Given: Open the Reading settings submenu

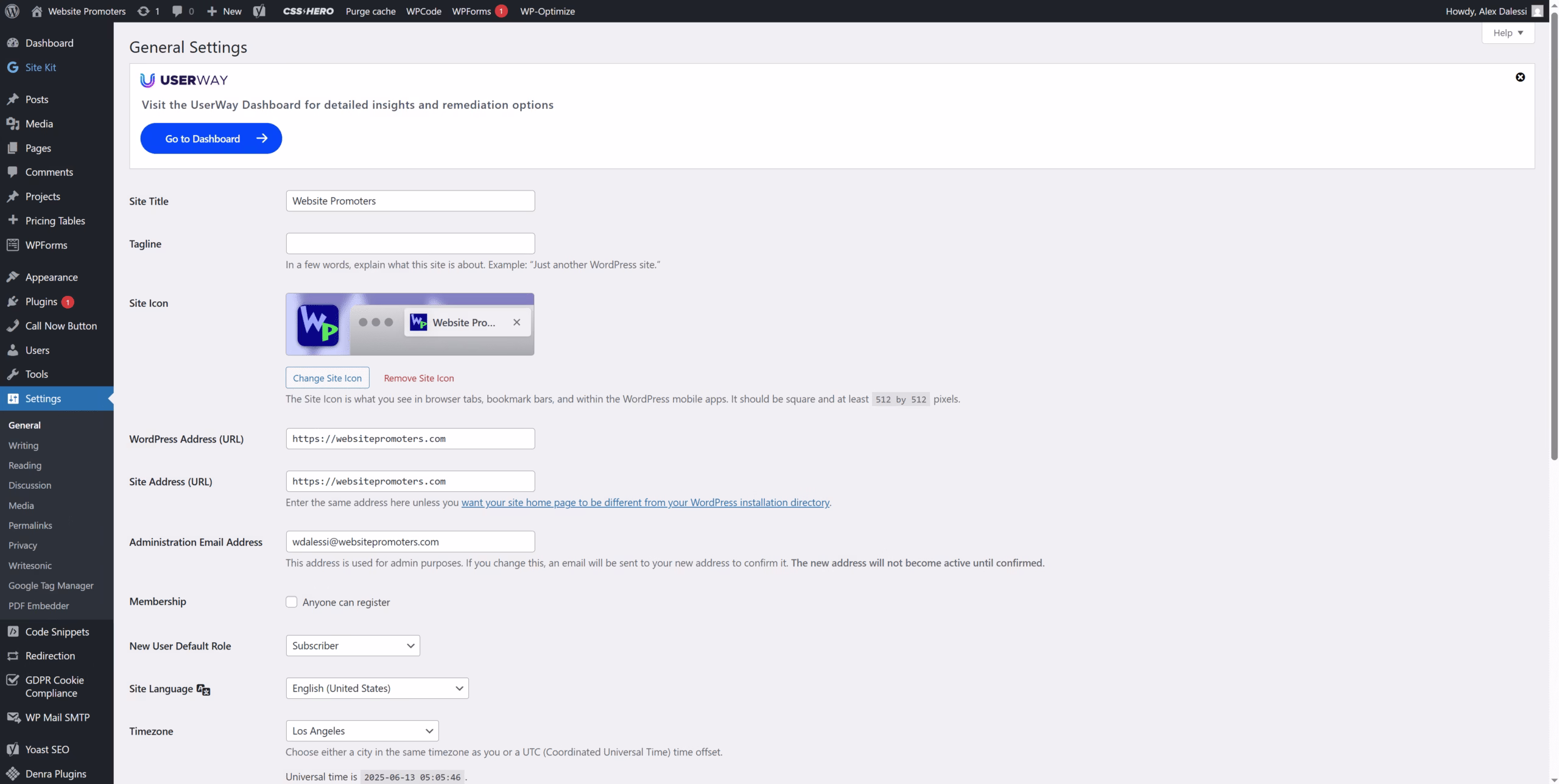Looking at the screenshot, I should click(25, 466).
